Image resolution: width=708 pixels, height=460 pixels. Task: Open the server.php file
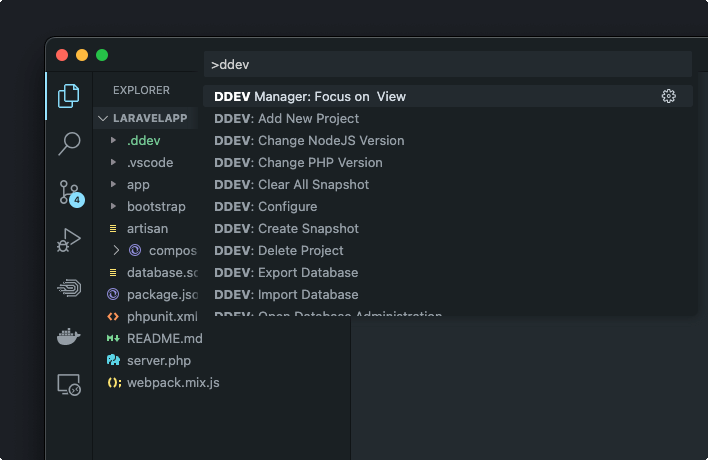[158, 360]
